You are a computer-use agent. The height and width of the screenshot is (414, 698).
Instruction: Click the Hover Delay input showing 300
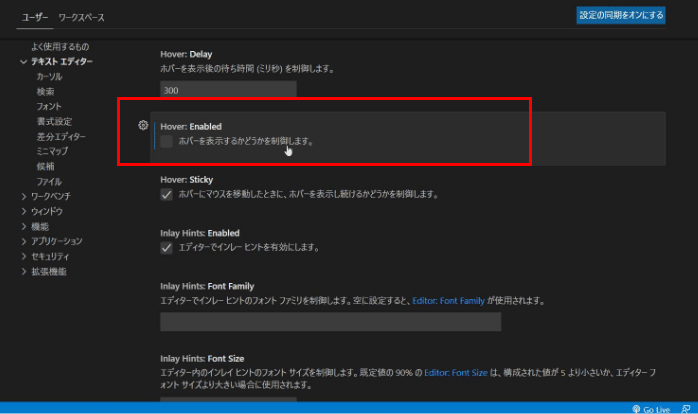pyautogui.click(x=228, y=89)
